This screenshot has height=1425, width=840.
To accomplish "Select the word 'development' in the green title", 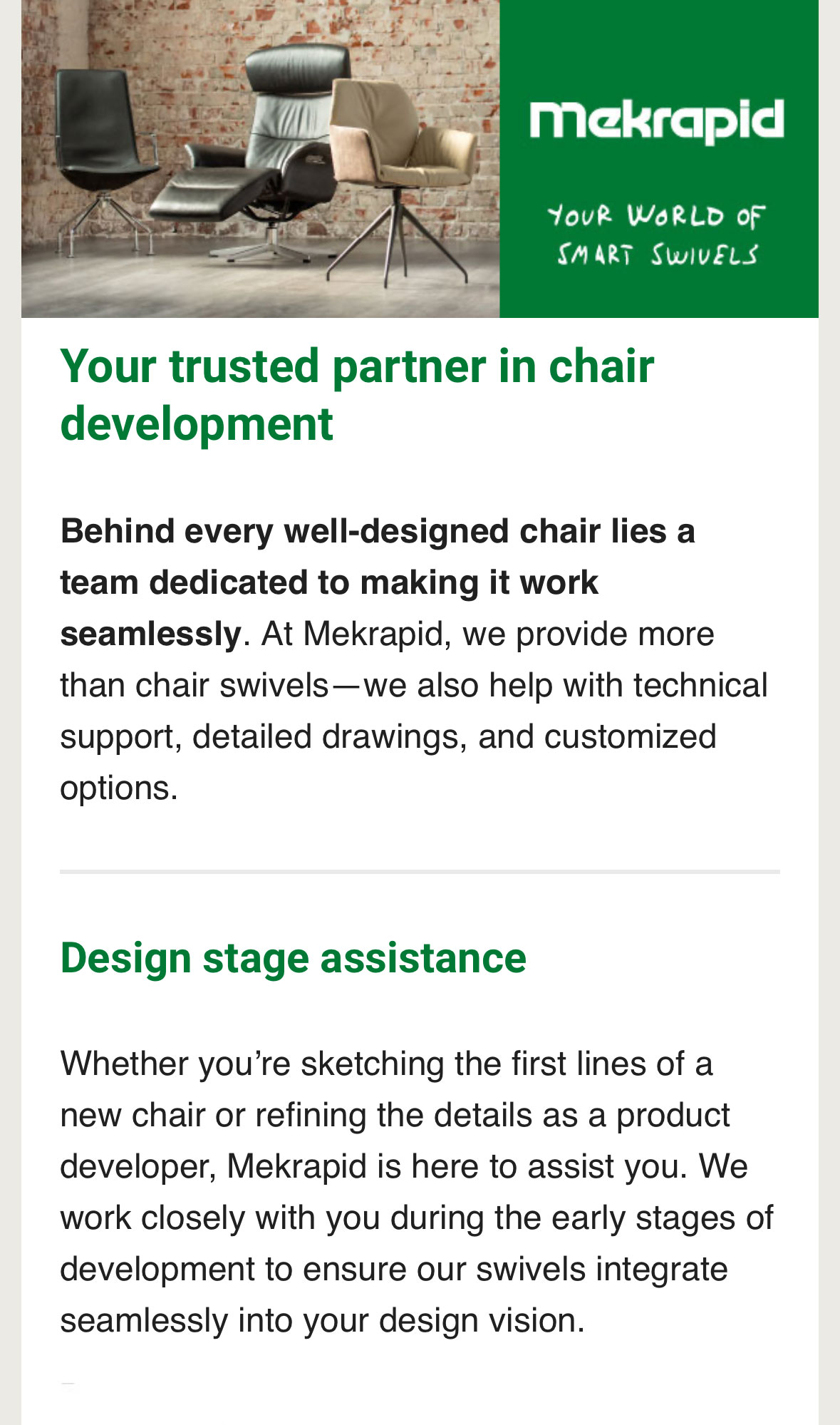I will (x=197, y=424).
